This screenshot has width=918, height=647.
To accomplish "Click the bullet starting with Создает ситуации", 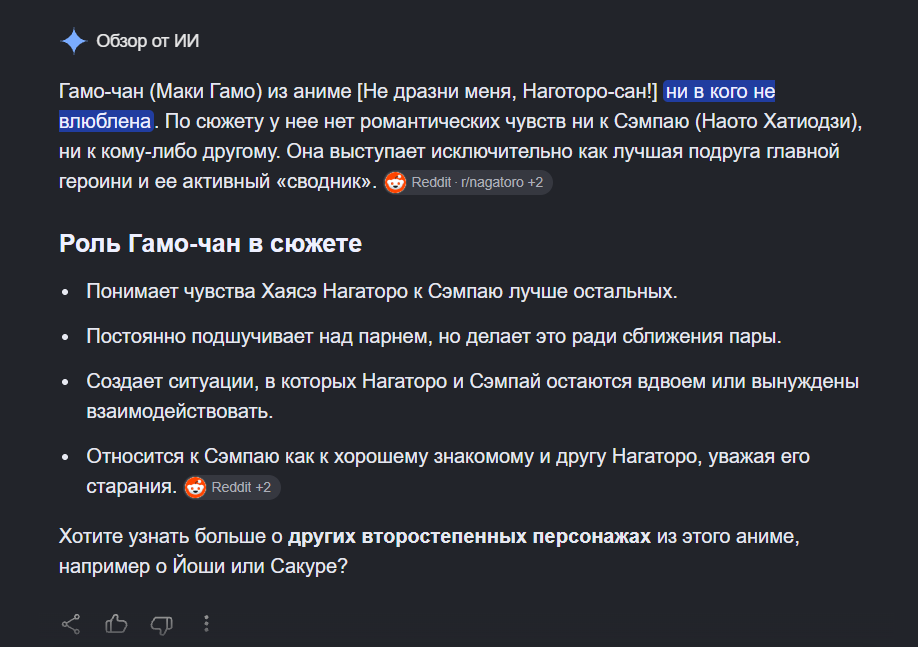I will click(x=472, y=396).
